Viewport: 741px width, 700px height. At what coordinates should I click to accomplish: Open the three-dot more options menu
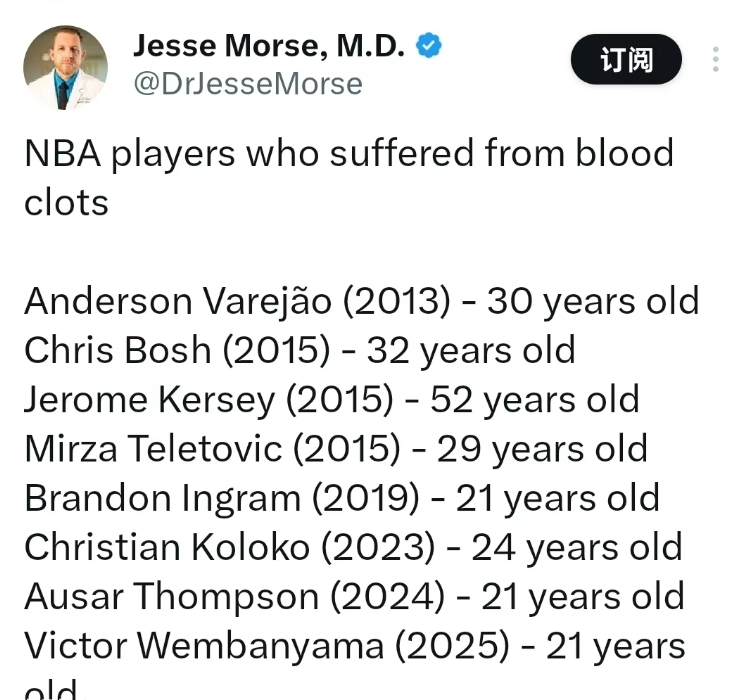(716, 59)
